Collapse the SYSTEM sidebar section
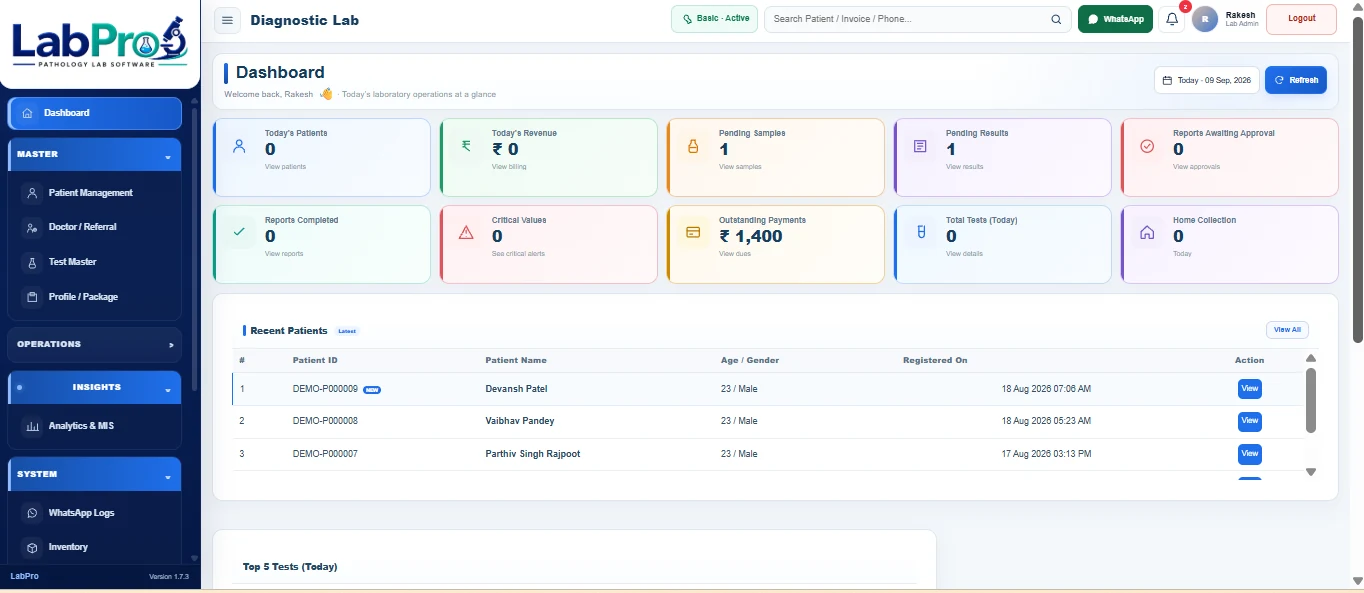The width and height of the screenshot is (1364, 593). coord(94,474)
